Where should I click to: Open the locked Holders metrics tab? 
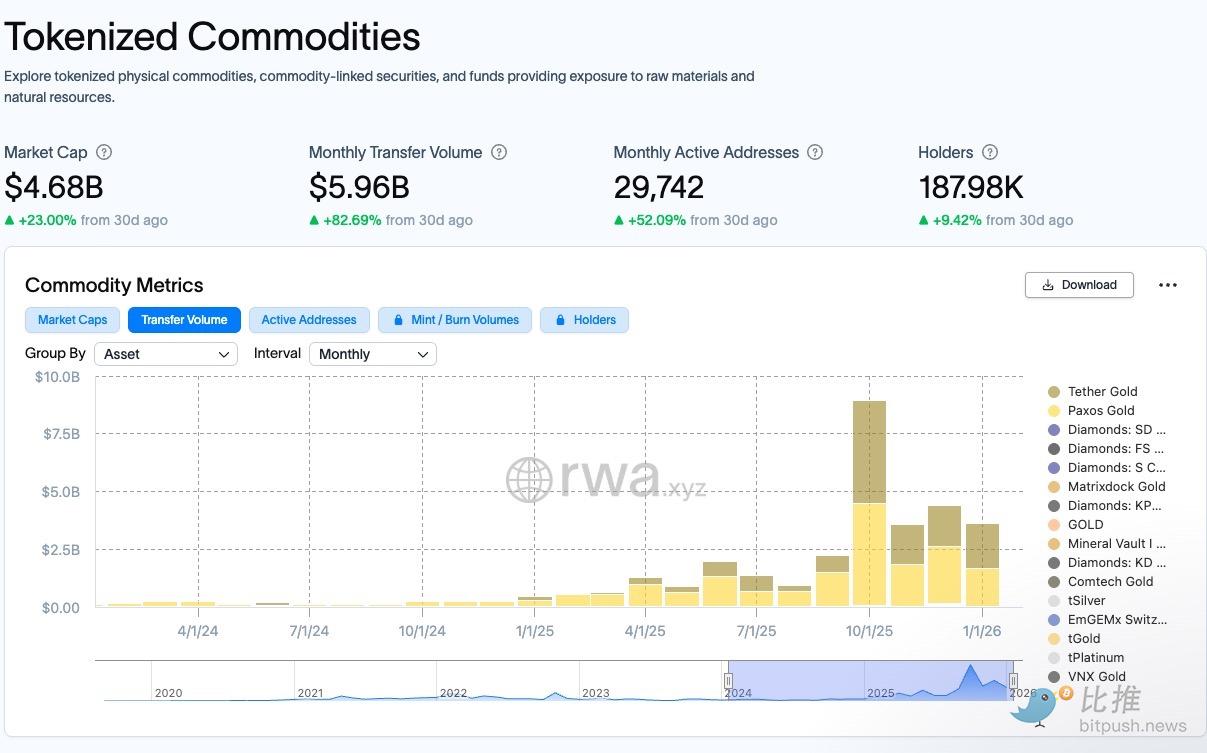[x=585, y=320]
